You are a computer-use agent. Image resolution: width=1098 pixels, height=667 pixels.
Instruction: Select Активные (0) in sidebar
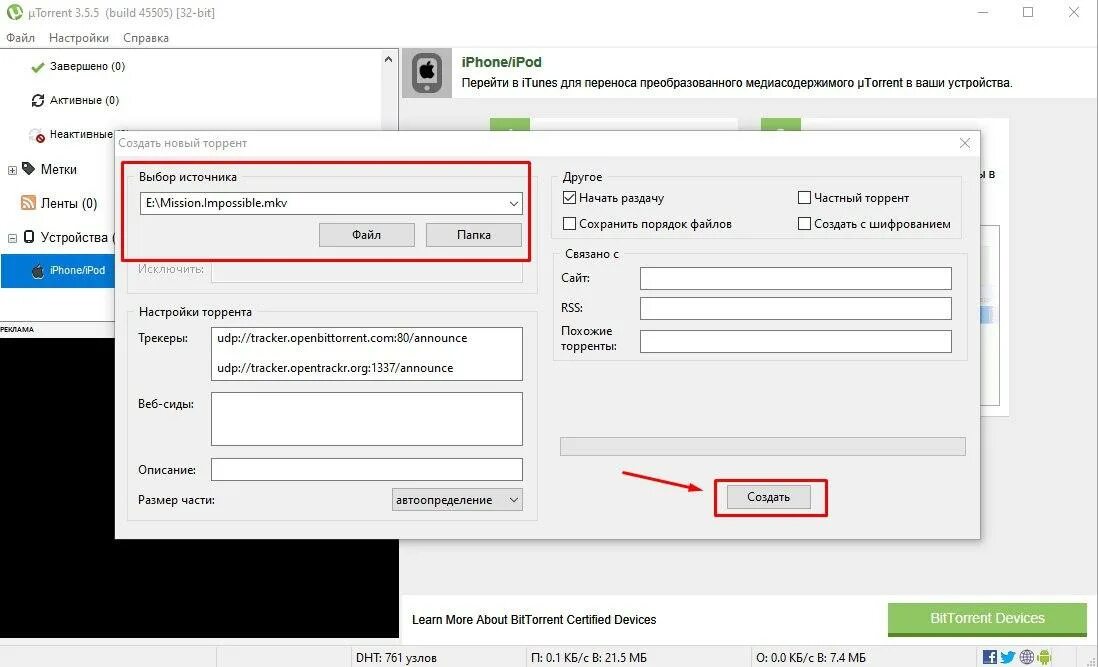(x=84, y=101)
